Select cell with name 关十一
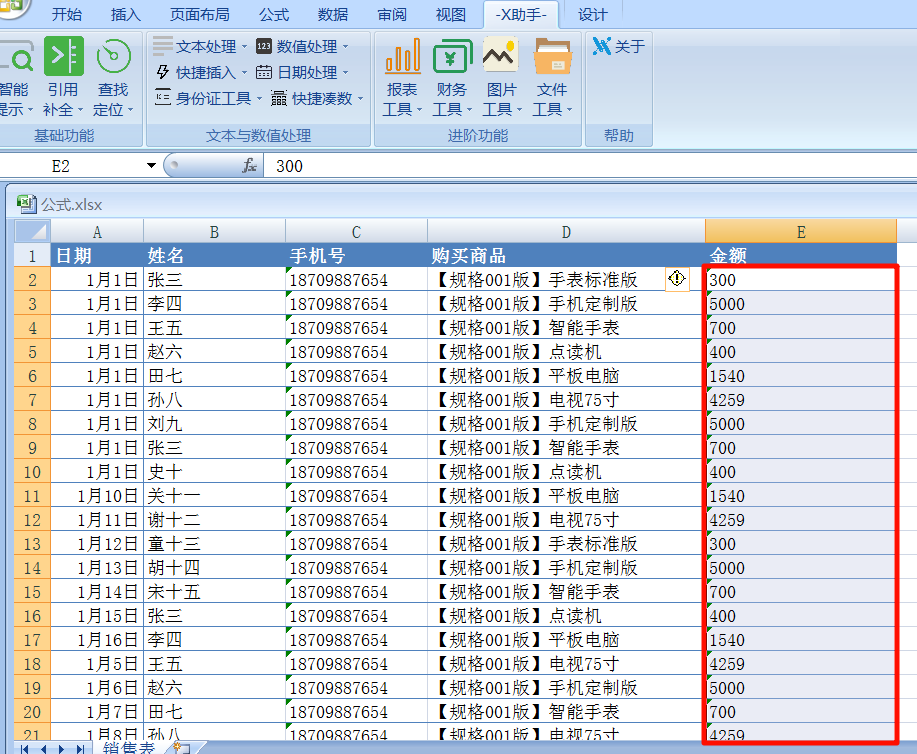 (215, 496)
